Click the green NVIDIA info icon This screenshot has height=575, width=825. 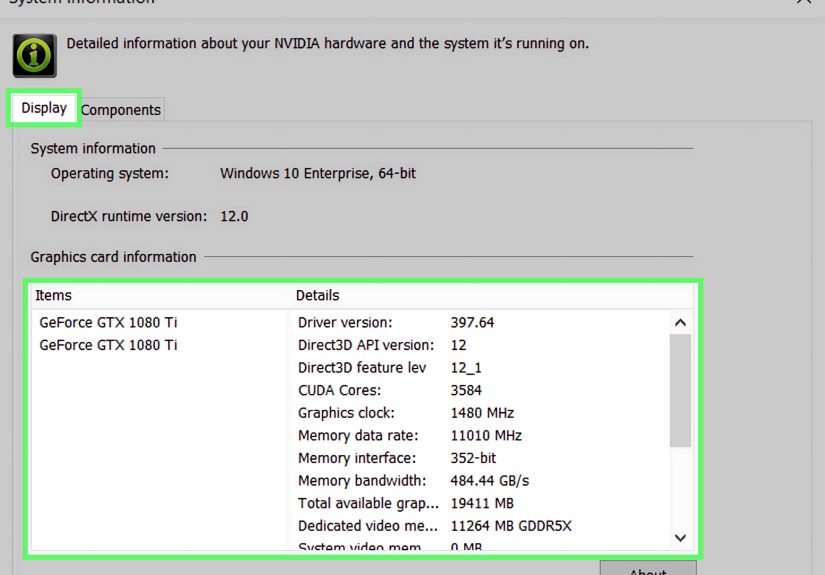pyautogui.click(x=35, y=55)
